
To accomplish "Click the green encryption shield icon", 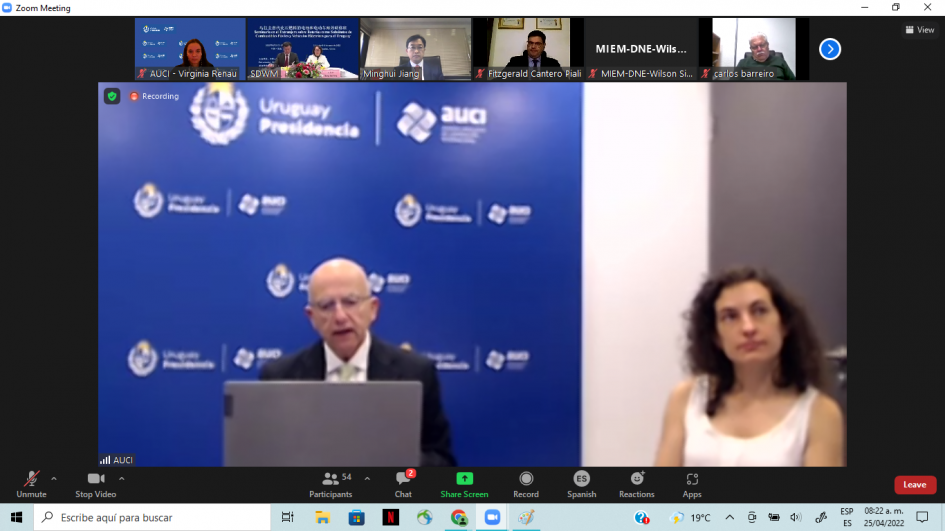I will pyautogui.click(x=112, y=96).
